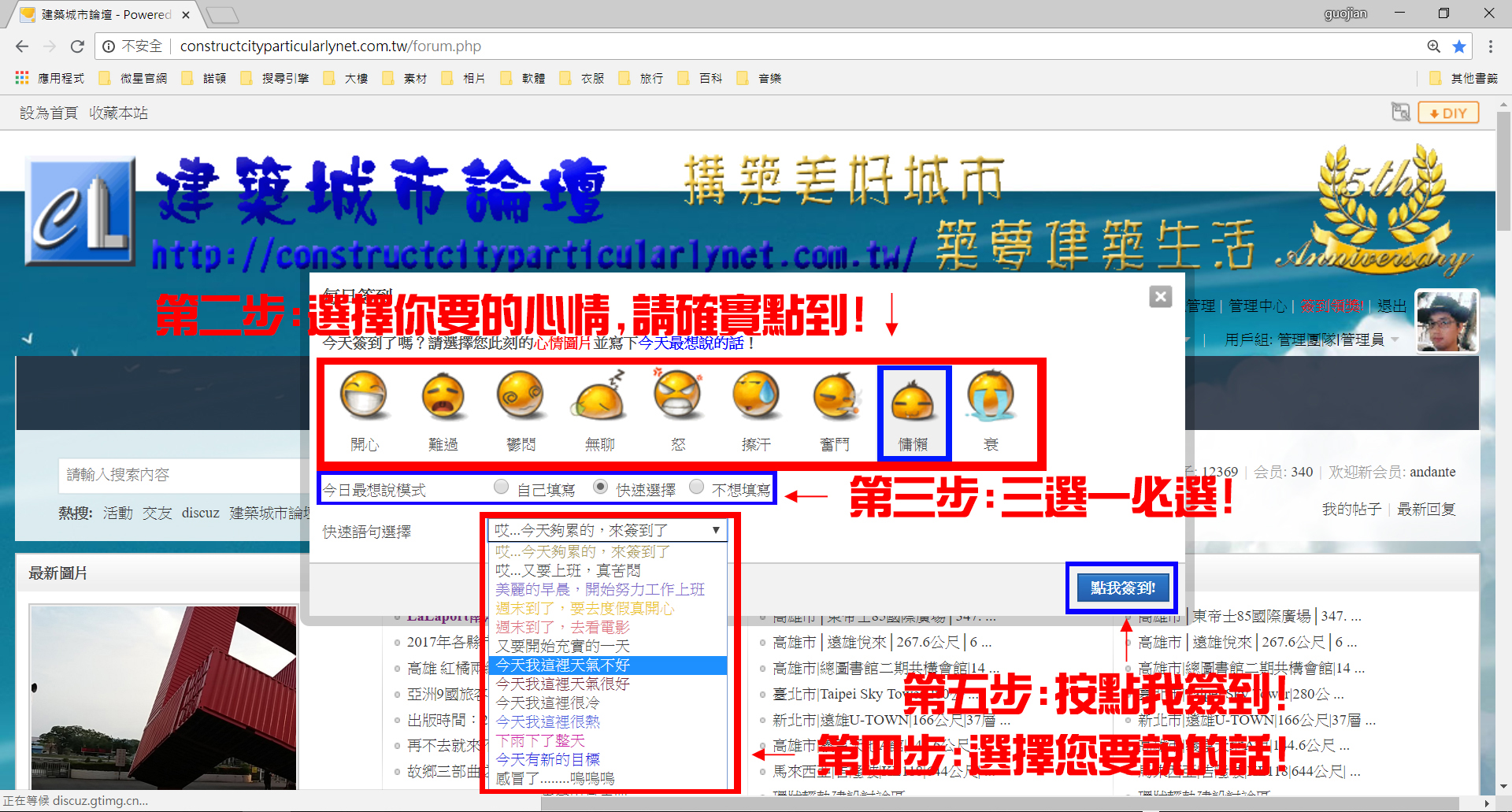This screenshot has width=1512, height=812.
Task: Choose the 慵懶 lazy mood emoticon
Action: coord(913,402)
